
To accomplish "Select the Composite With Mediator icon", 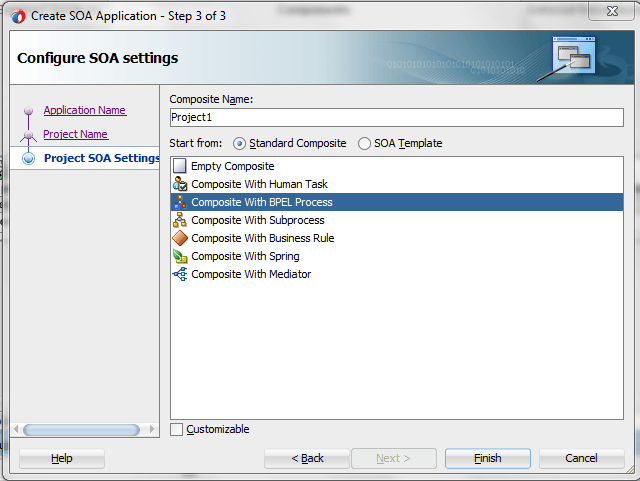I will click(x=180, y=274).
